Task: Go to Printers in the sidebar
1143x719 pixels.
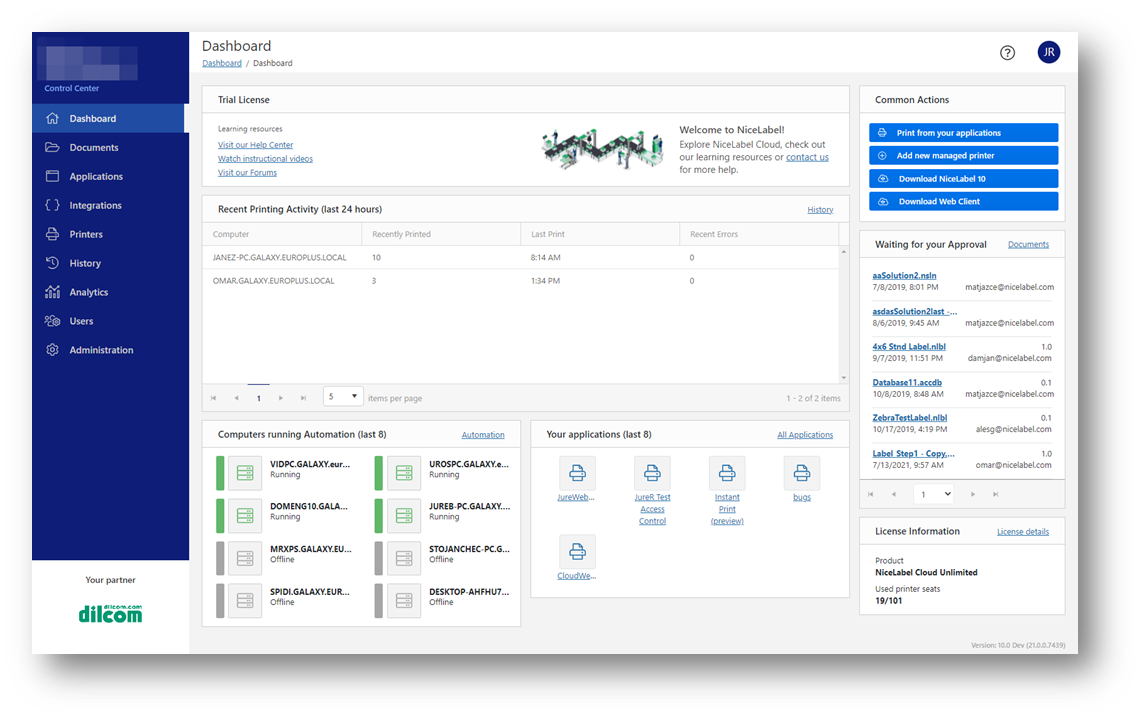Action: 86,234
